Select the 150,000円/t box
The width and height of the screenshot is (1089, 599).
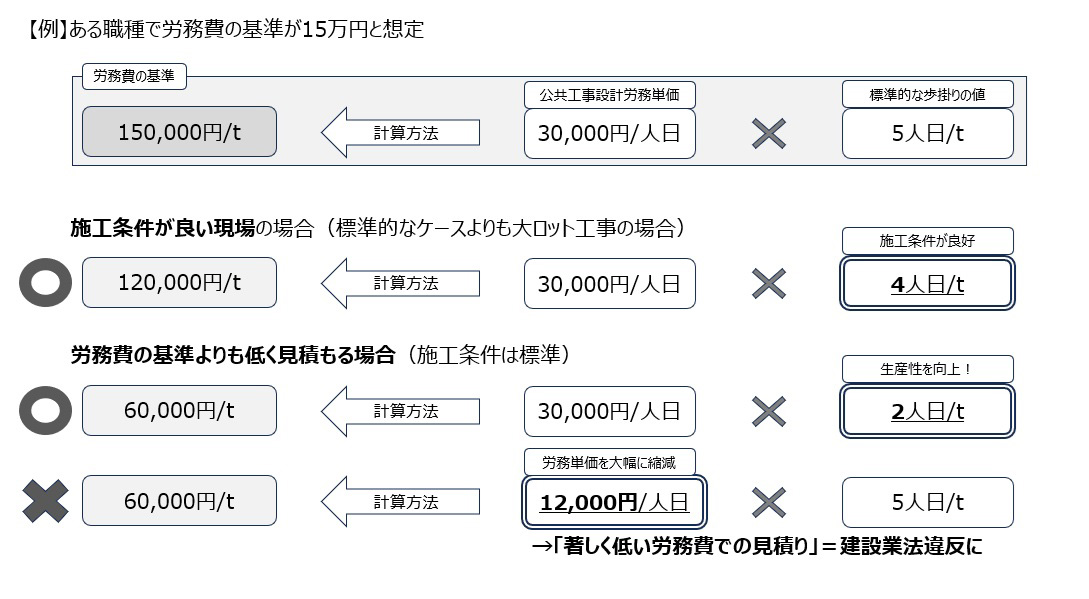pos(179,131)
